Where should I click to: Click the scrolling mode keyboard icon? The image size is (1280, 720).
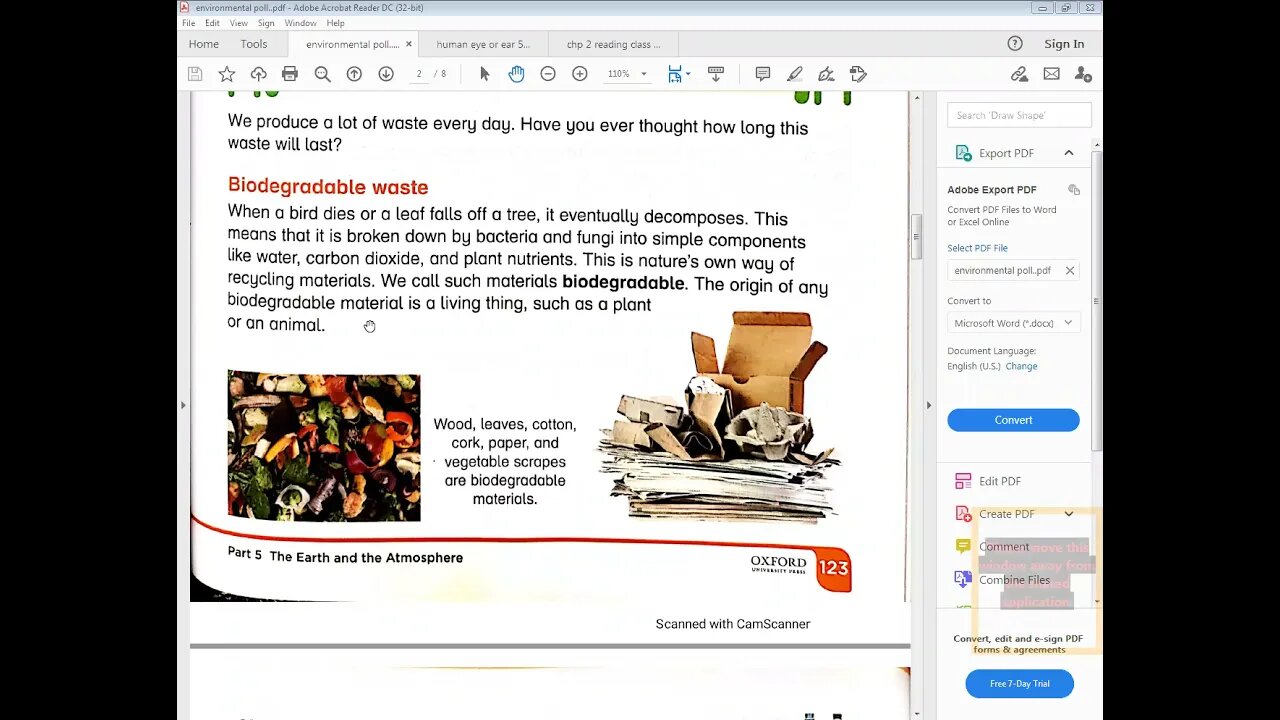click(716, 74)
